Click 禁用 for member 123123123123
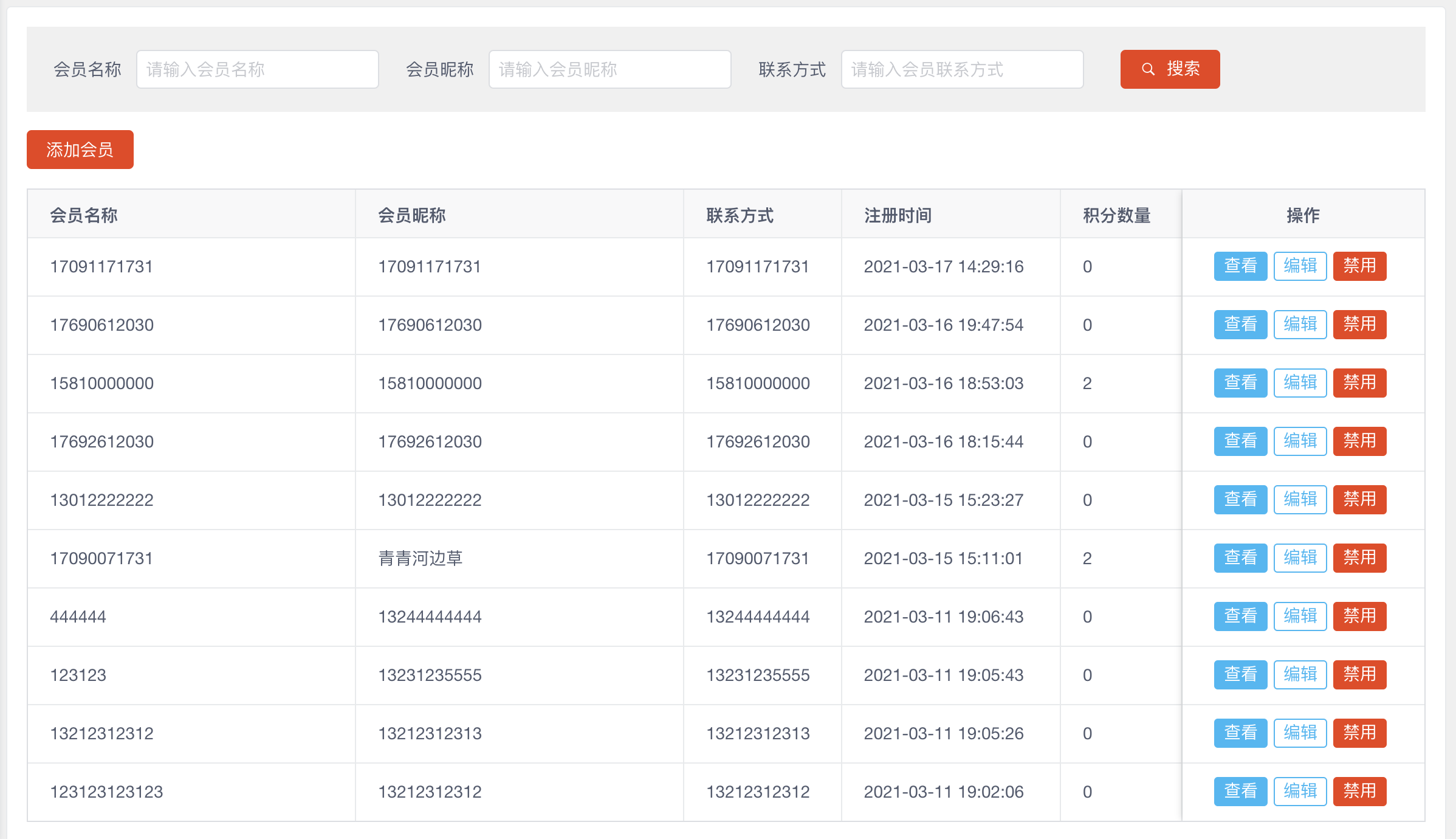The image size is (1456, 839). [x=1360, y=792]
